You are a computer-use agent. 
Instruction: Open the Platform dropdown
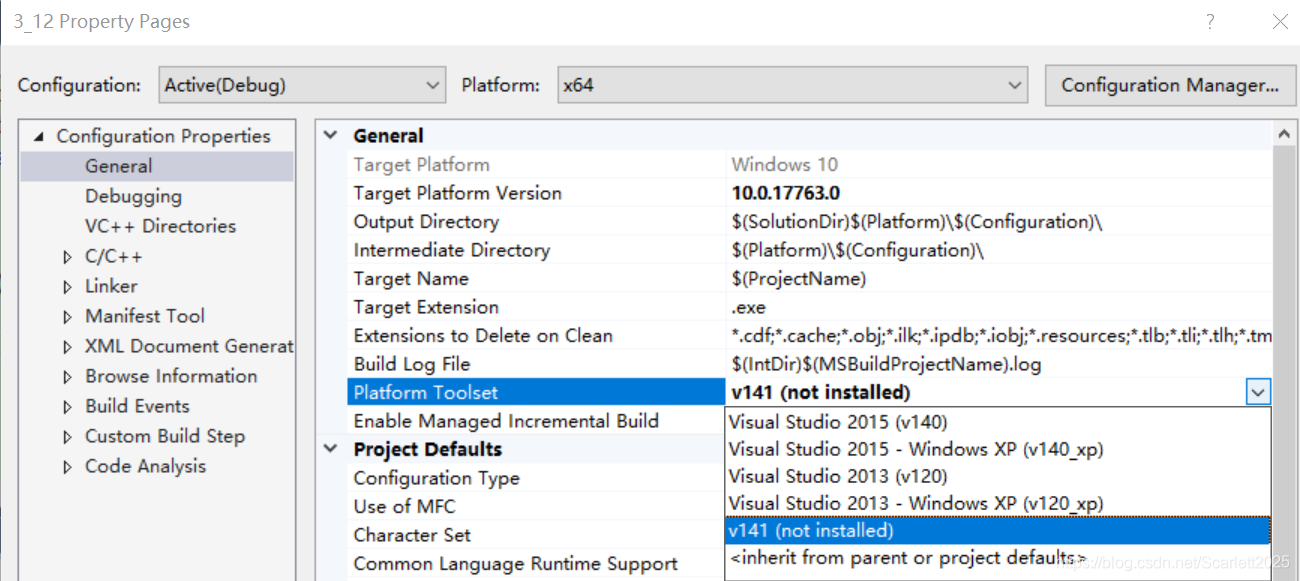coord(1013,84)
